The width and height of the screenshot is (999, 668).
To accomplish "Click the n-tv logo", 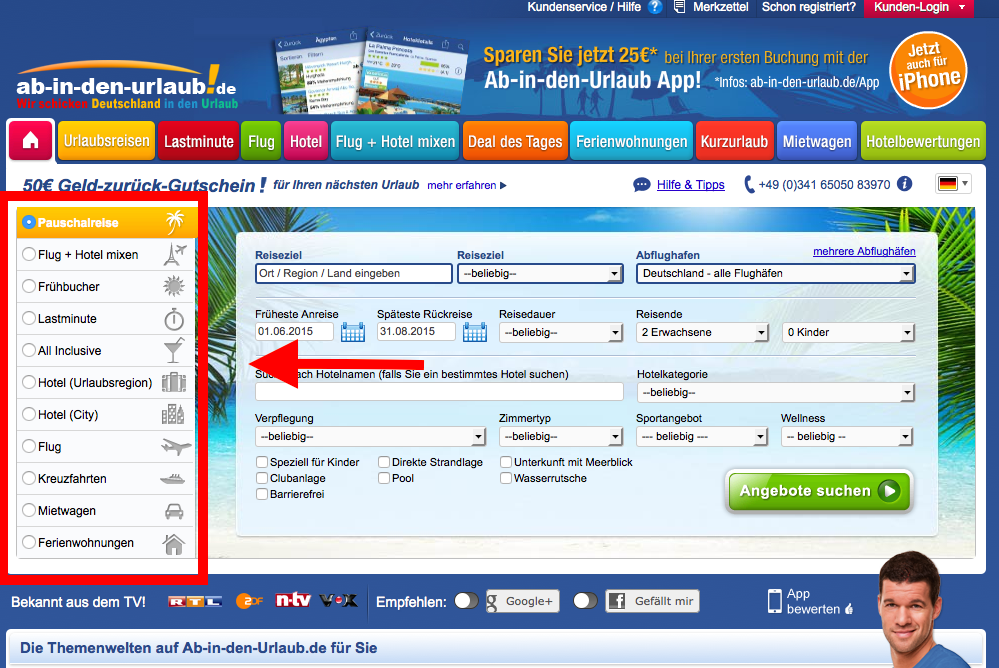I will (293, 600).
